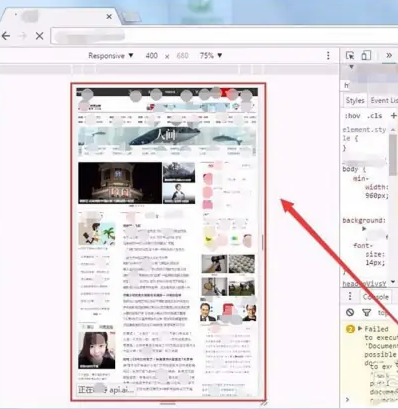
Task: Clear the console with the circle-slash icon
Action: coord(350,312)
